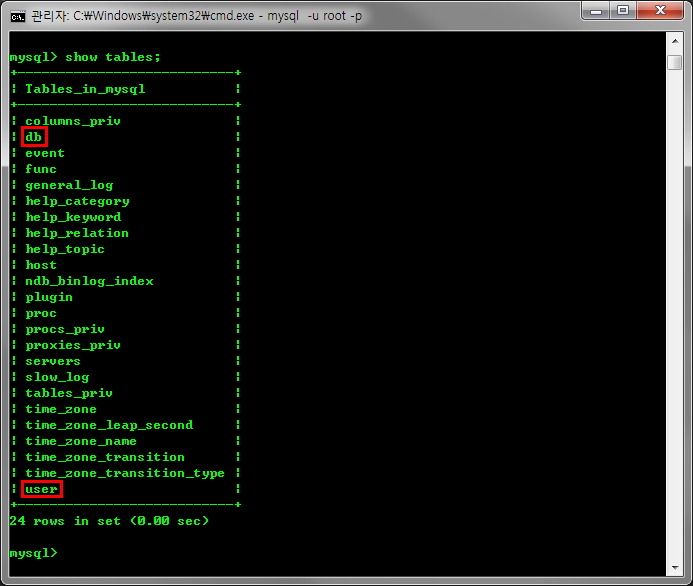
Task: Click the 'event' table row
Action: click(126, 153)
